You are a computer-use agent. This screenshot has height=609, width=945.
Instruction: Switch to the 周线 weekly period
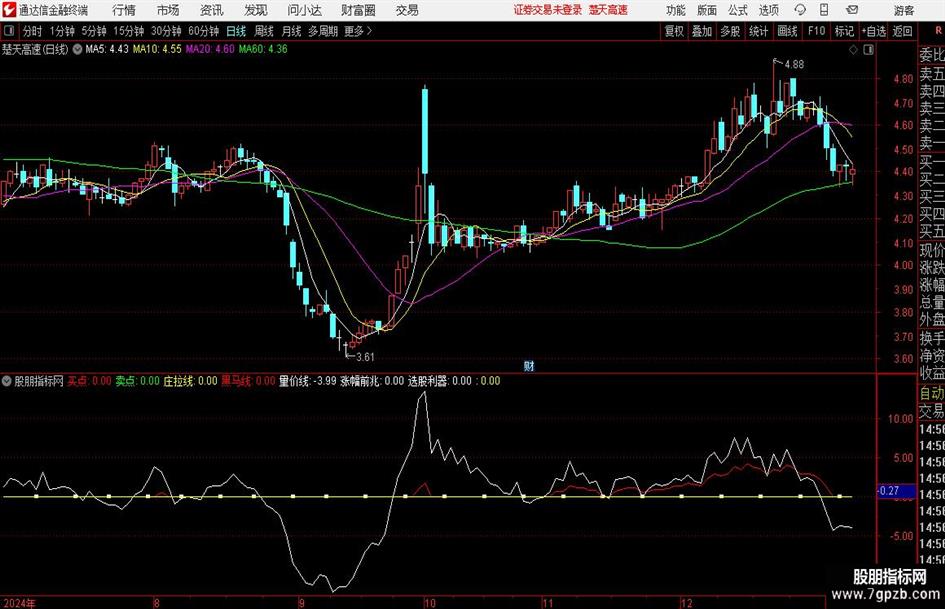[264, 31]
